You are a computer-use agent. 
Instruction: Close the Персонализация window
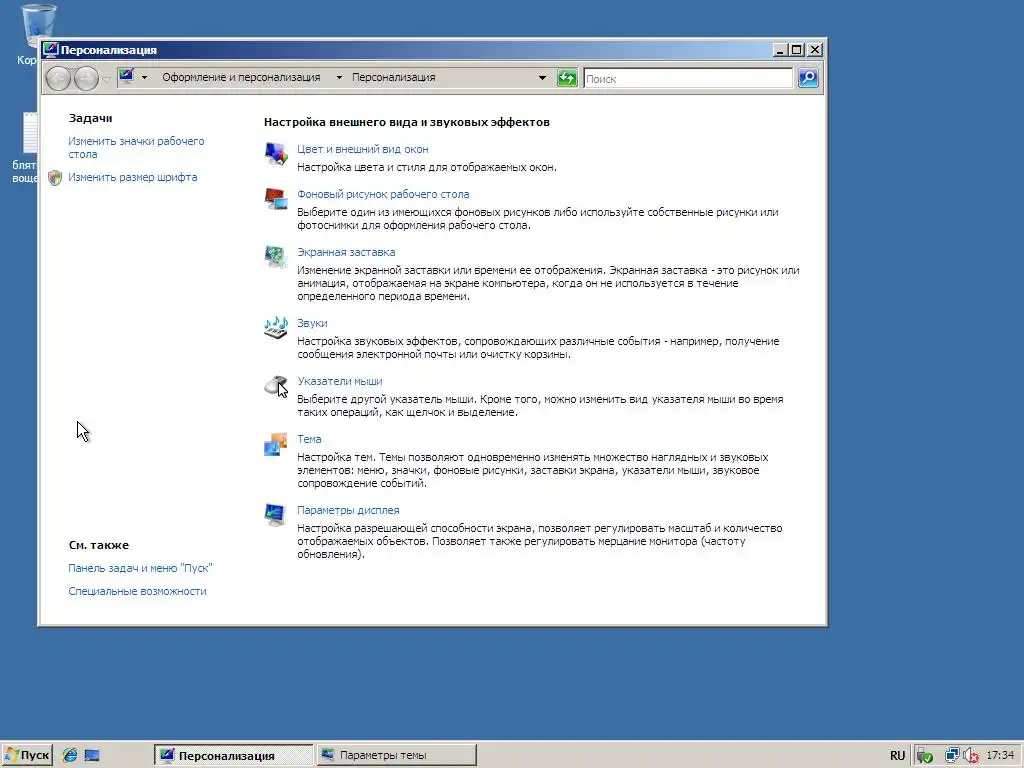(x=815, y=50)
